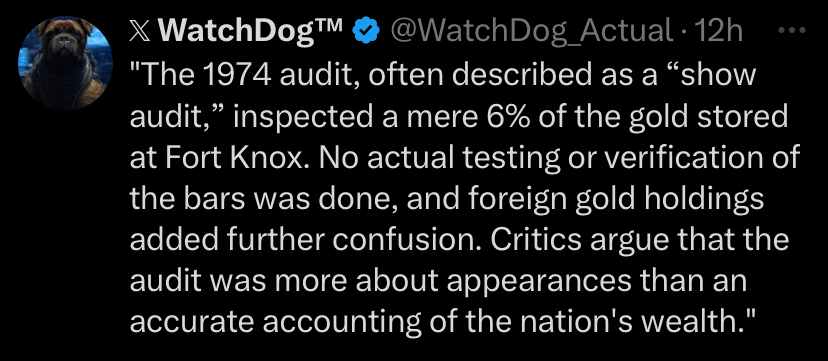Screen dimensions: 828x361
Task: Open the three-dot more options menu
Action: tap(792, 31)
